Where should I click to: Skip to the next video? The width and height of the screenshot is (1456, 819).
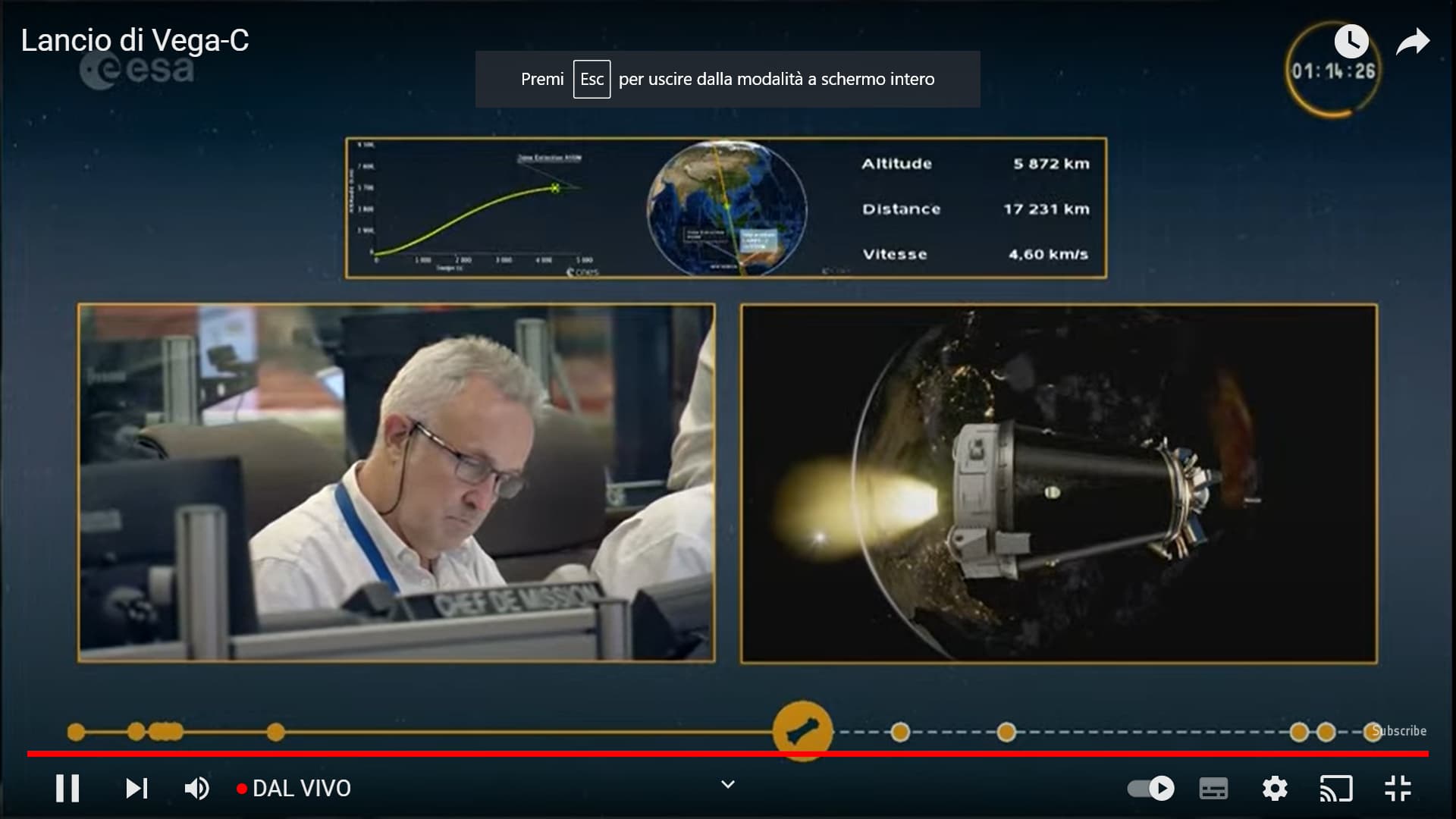click(x=136, y=788)
